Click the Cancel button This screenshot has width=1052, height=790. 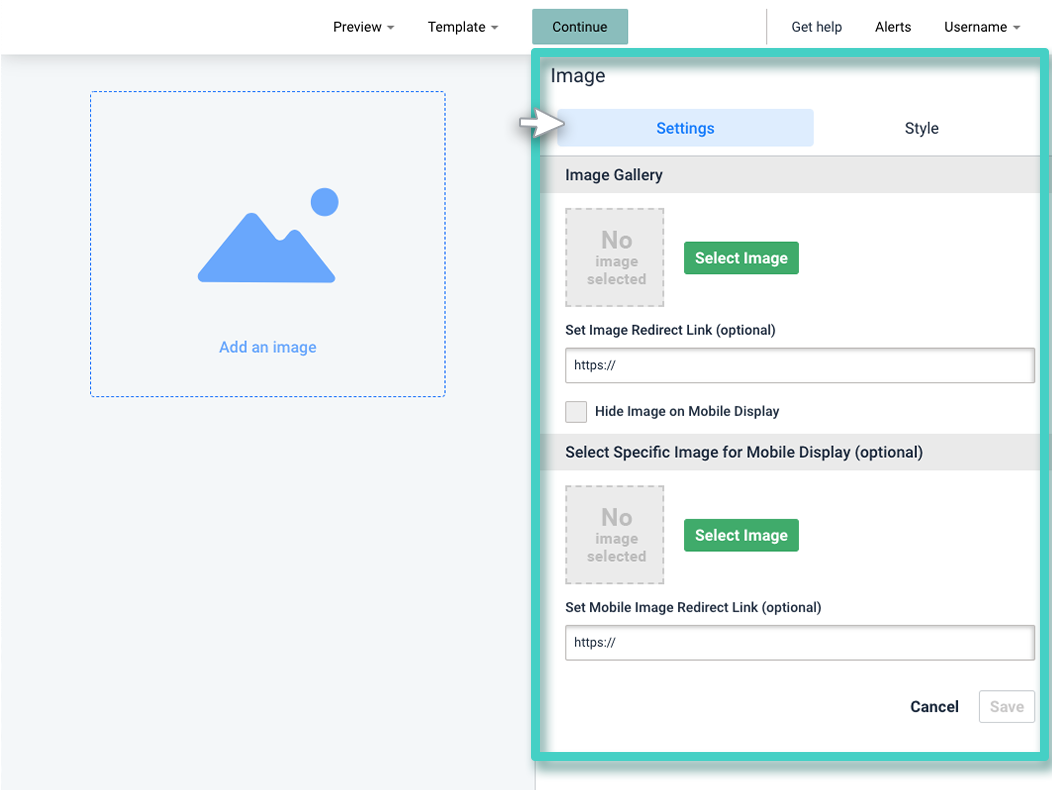934,707
